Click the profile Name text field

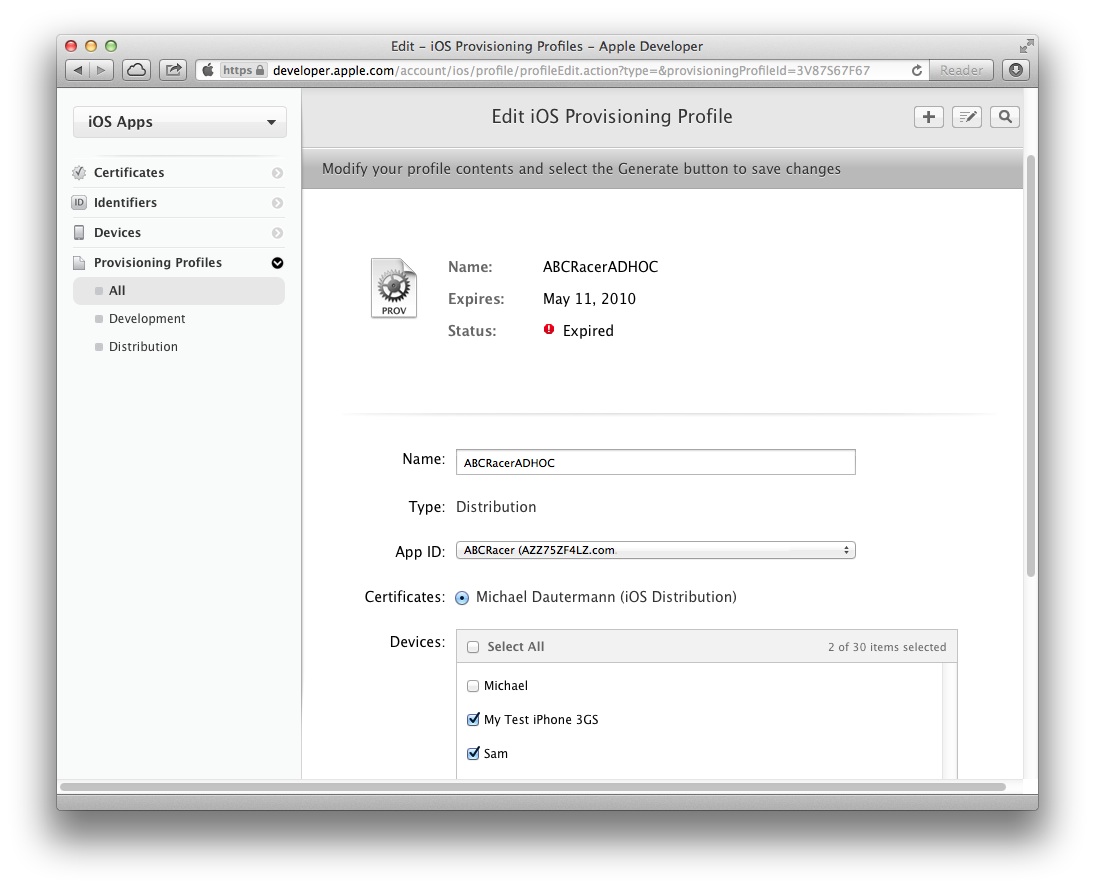656,462
